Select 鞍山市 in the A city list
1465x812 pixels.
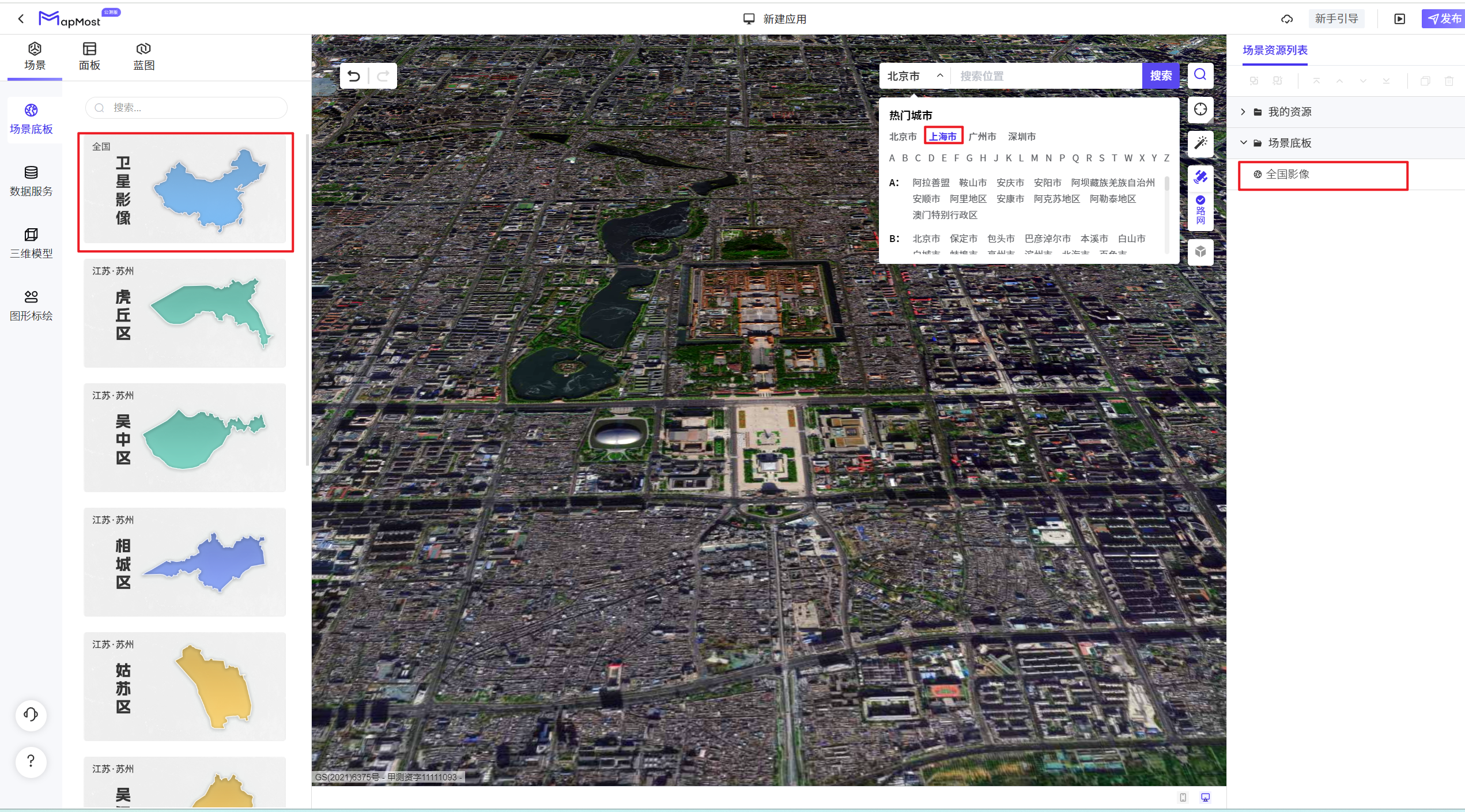(x=973, y=183)
